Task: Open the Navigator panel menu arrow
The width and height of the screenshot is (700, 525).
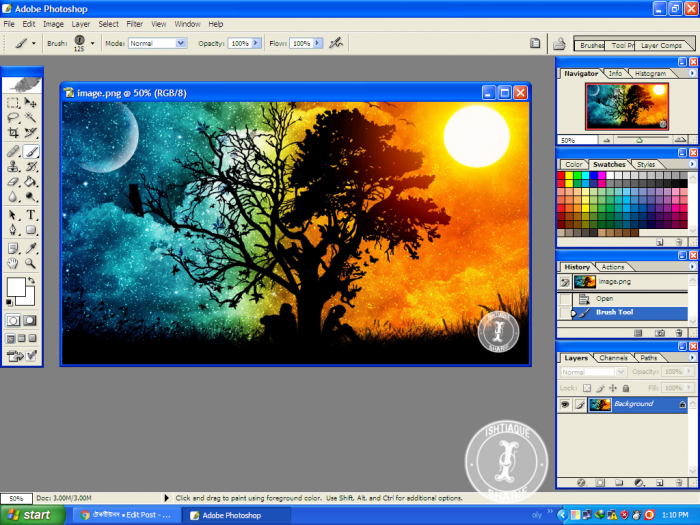Action: coord(692,73)
